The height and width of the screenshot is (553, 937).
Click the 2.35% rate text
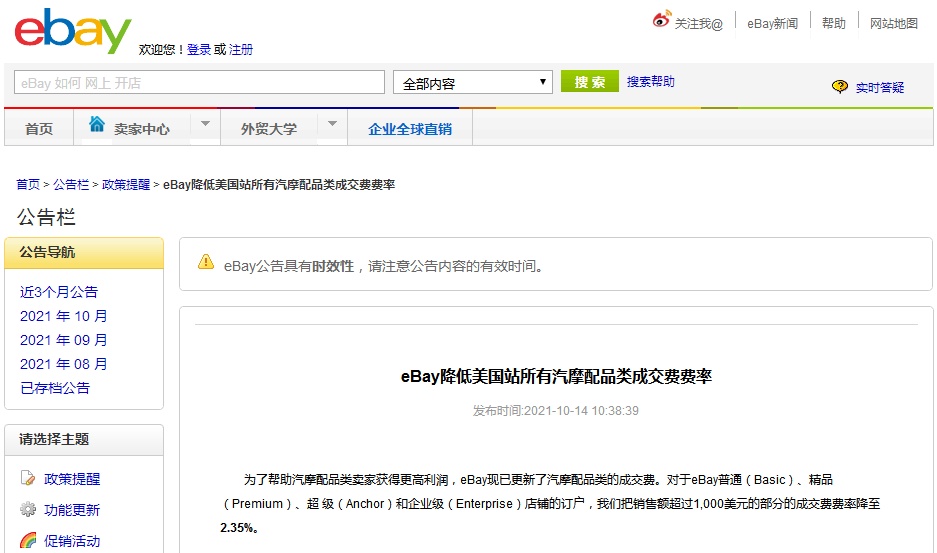[238, 528]
